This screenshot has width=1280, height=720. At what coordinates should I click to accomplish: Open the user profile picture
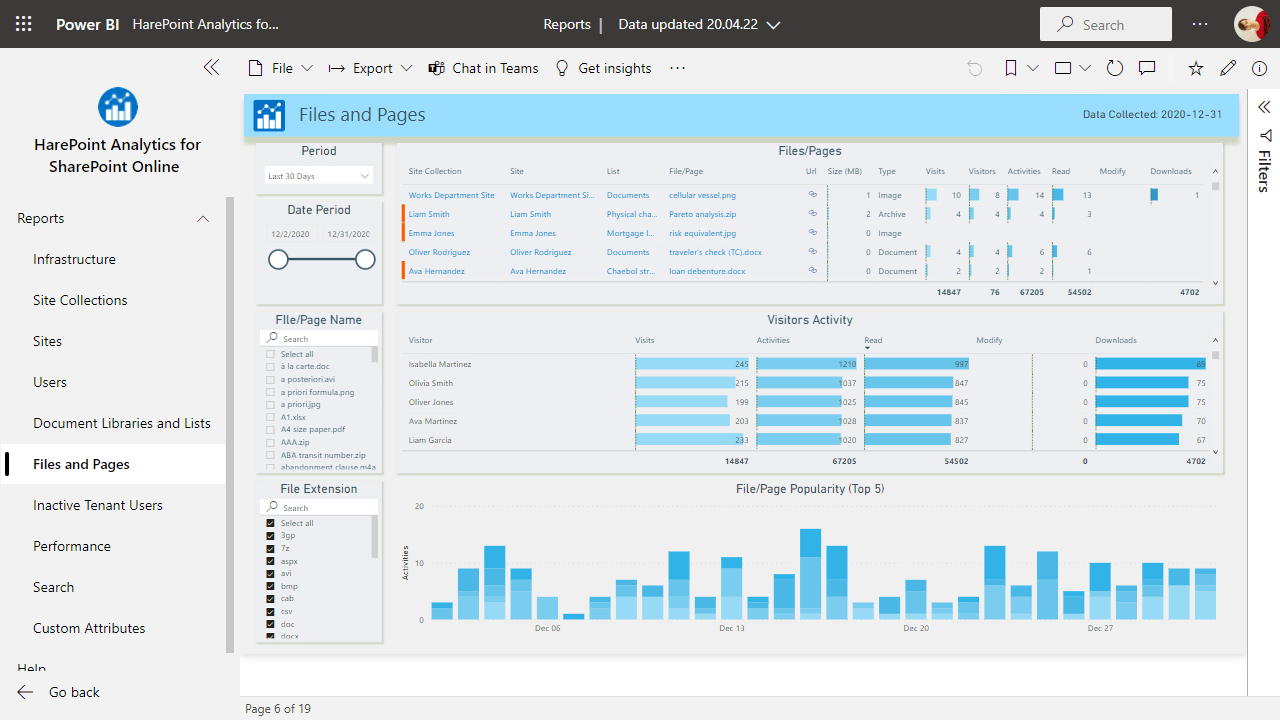pos(1251,24)
